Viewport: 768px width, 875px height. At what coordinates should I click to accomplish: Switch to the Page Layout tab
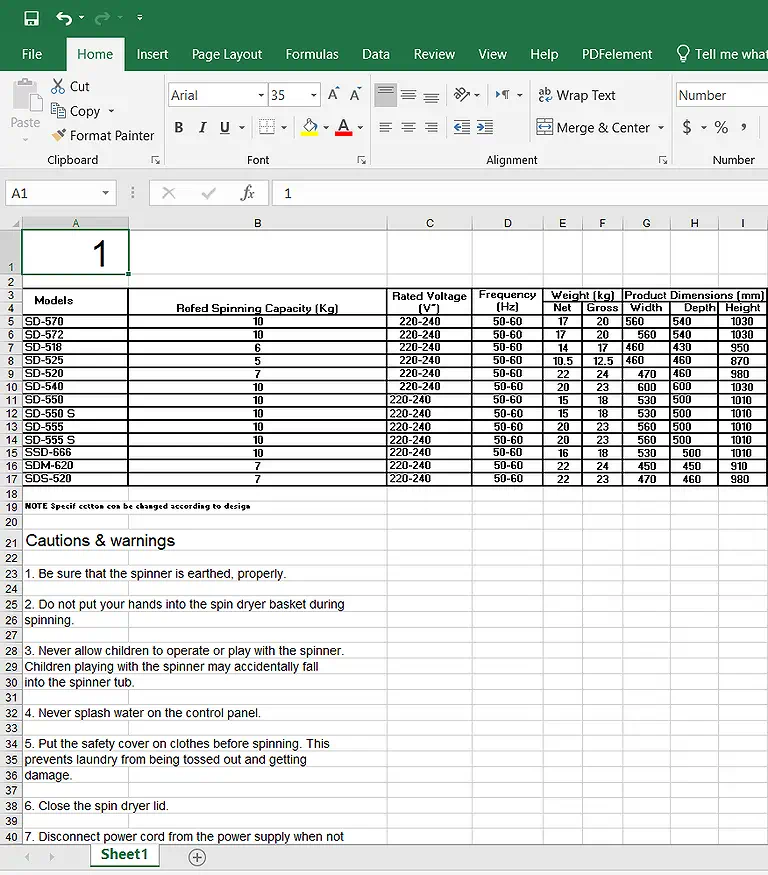227,54
